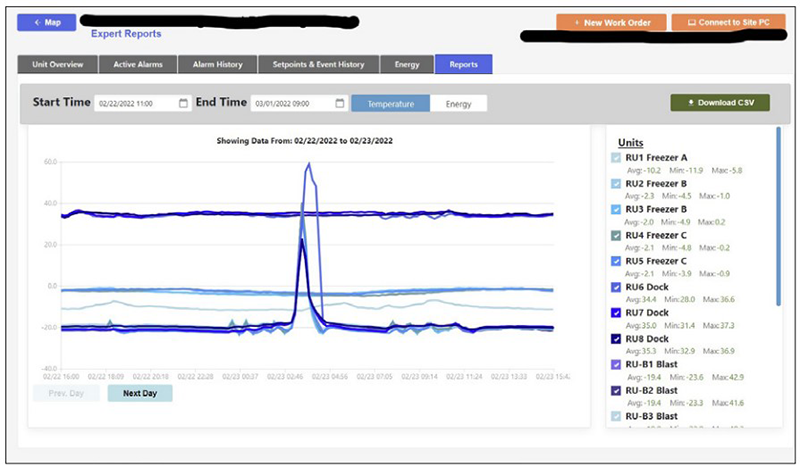The height and width of the screenshot is (467, 800).
Task: Toggle RU8 Dock checkbox
Action: 616,339
